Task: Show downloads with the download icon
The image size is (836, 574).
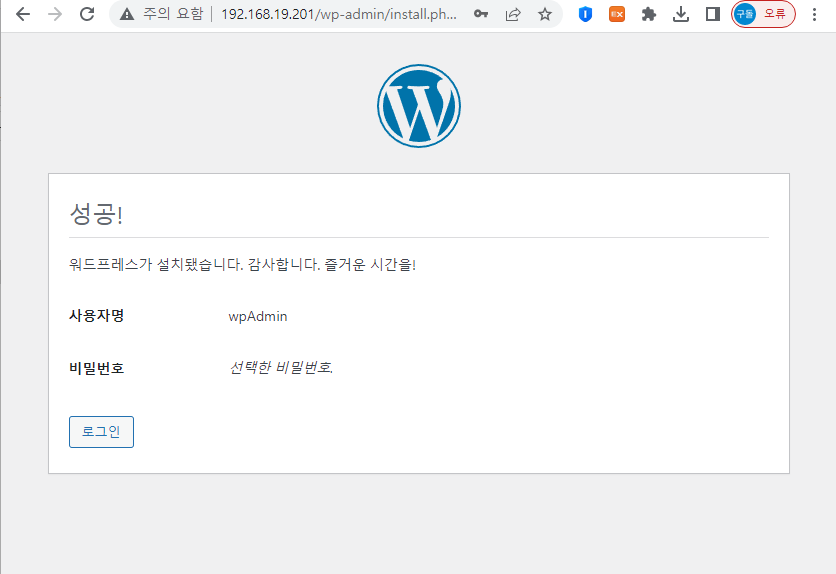Action: pyautogui.click(x=680, y=14)
